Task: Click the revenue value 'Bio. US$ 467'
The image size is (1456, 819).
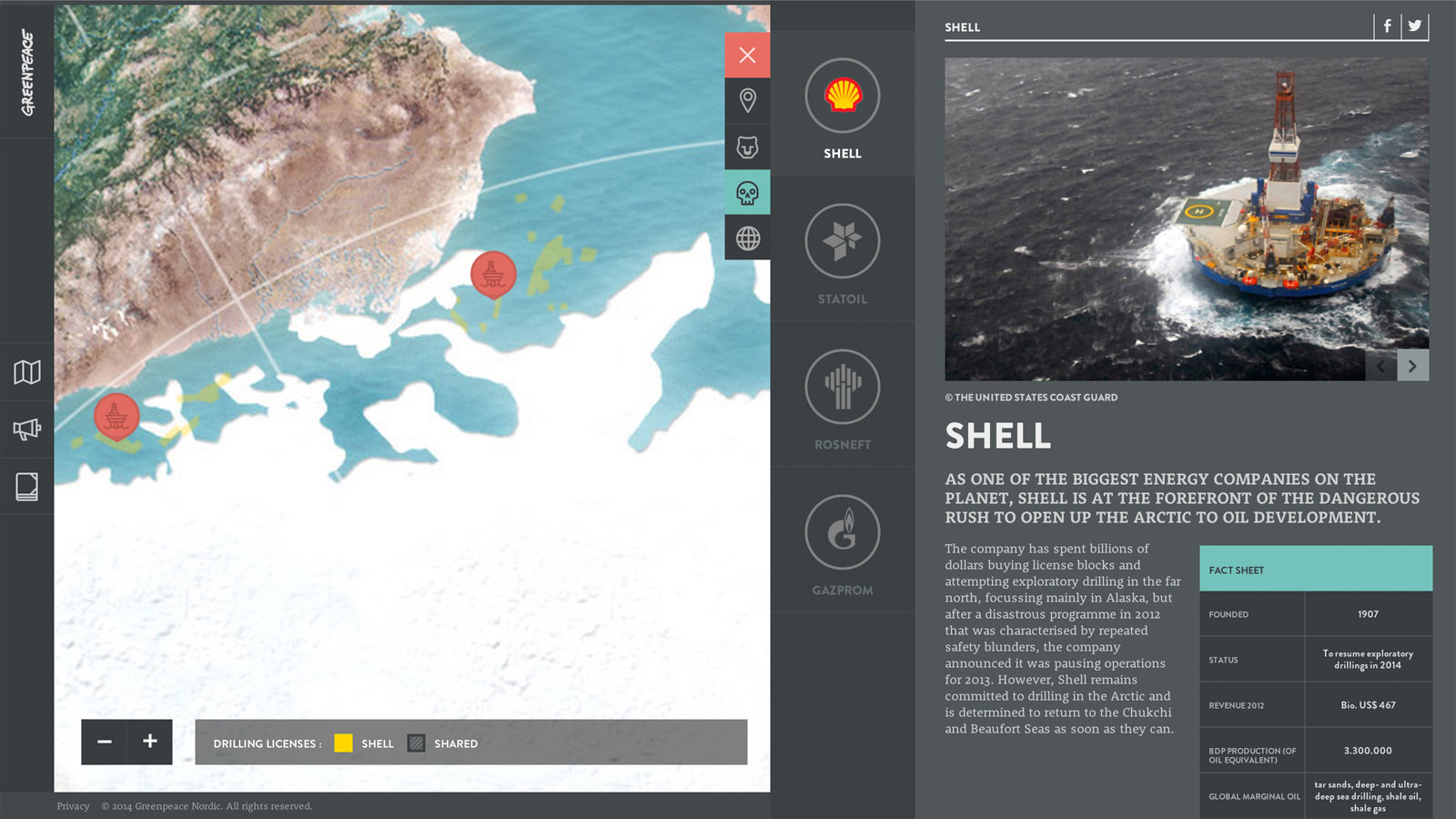Action: (x=1368, y=705)
